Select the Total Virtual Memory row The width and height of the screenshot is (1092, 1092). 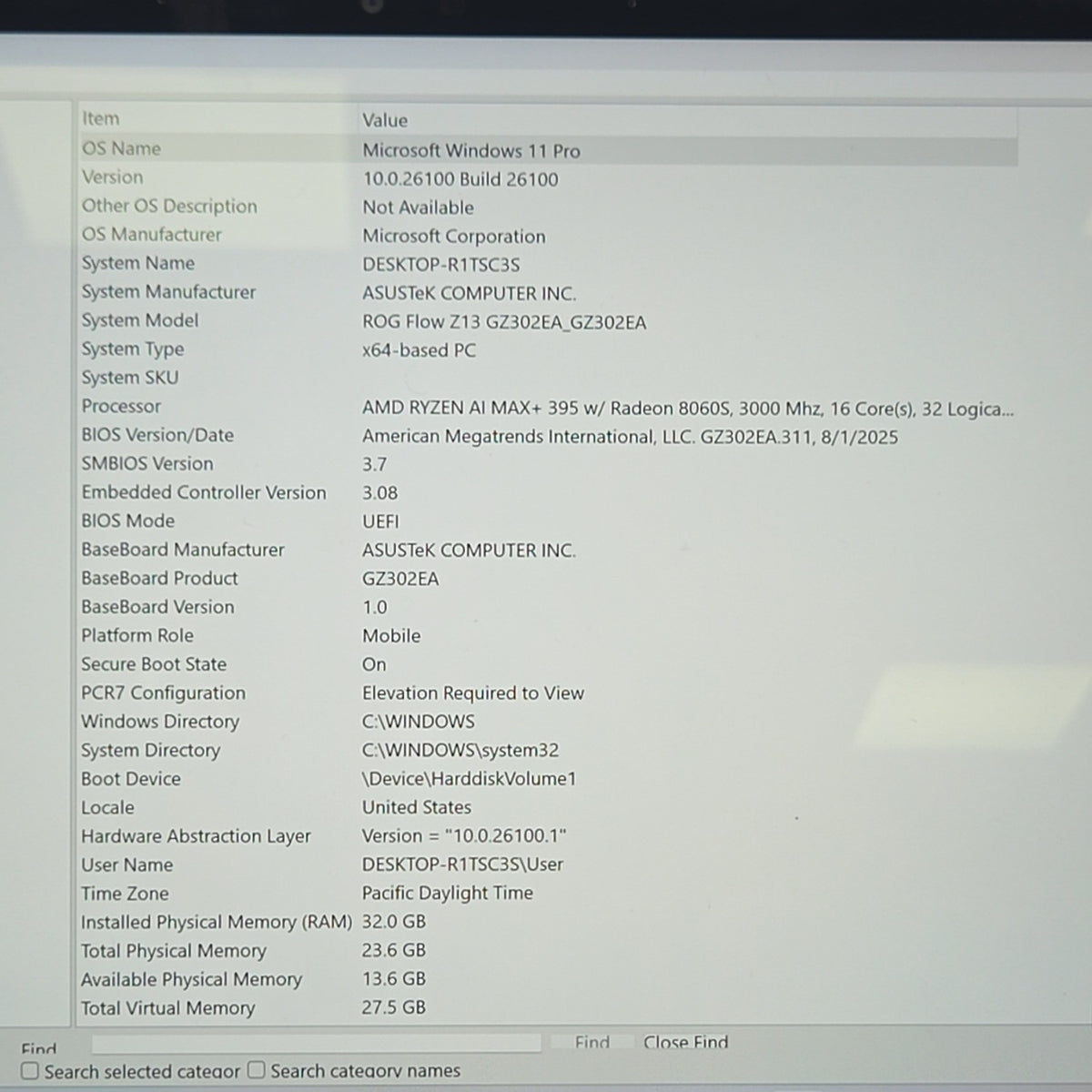548,1007
